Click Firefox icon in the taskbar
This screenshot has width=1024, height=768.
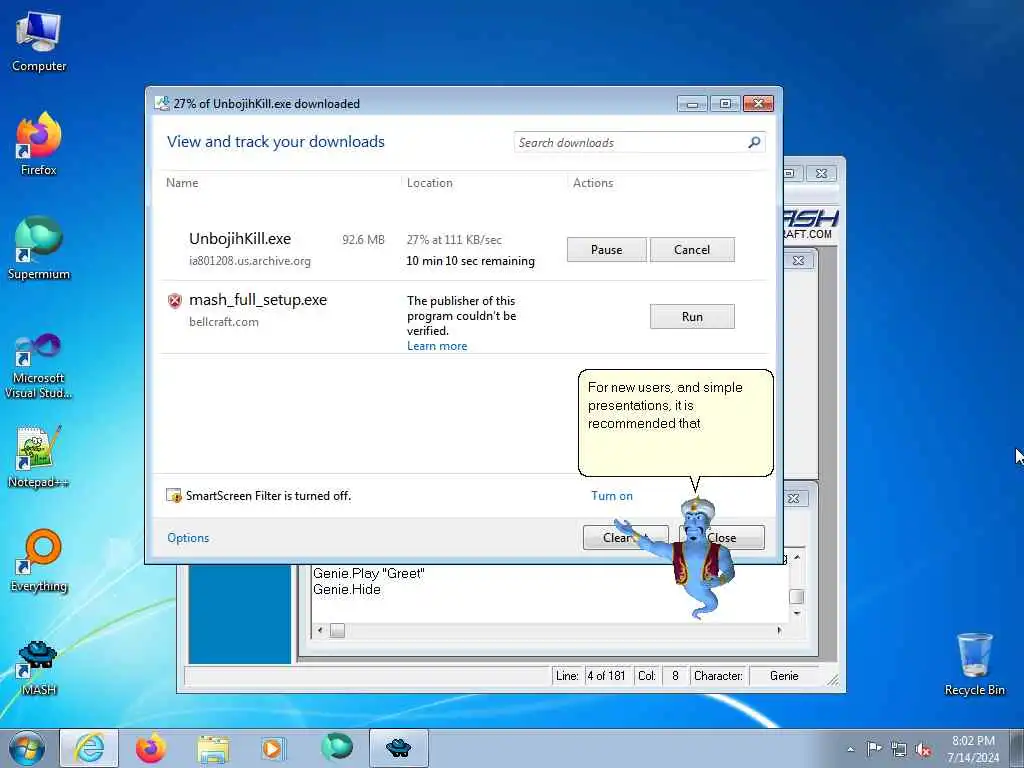pyautogui.click(x=151, y=748)
